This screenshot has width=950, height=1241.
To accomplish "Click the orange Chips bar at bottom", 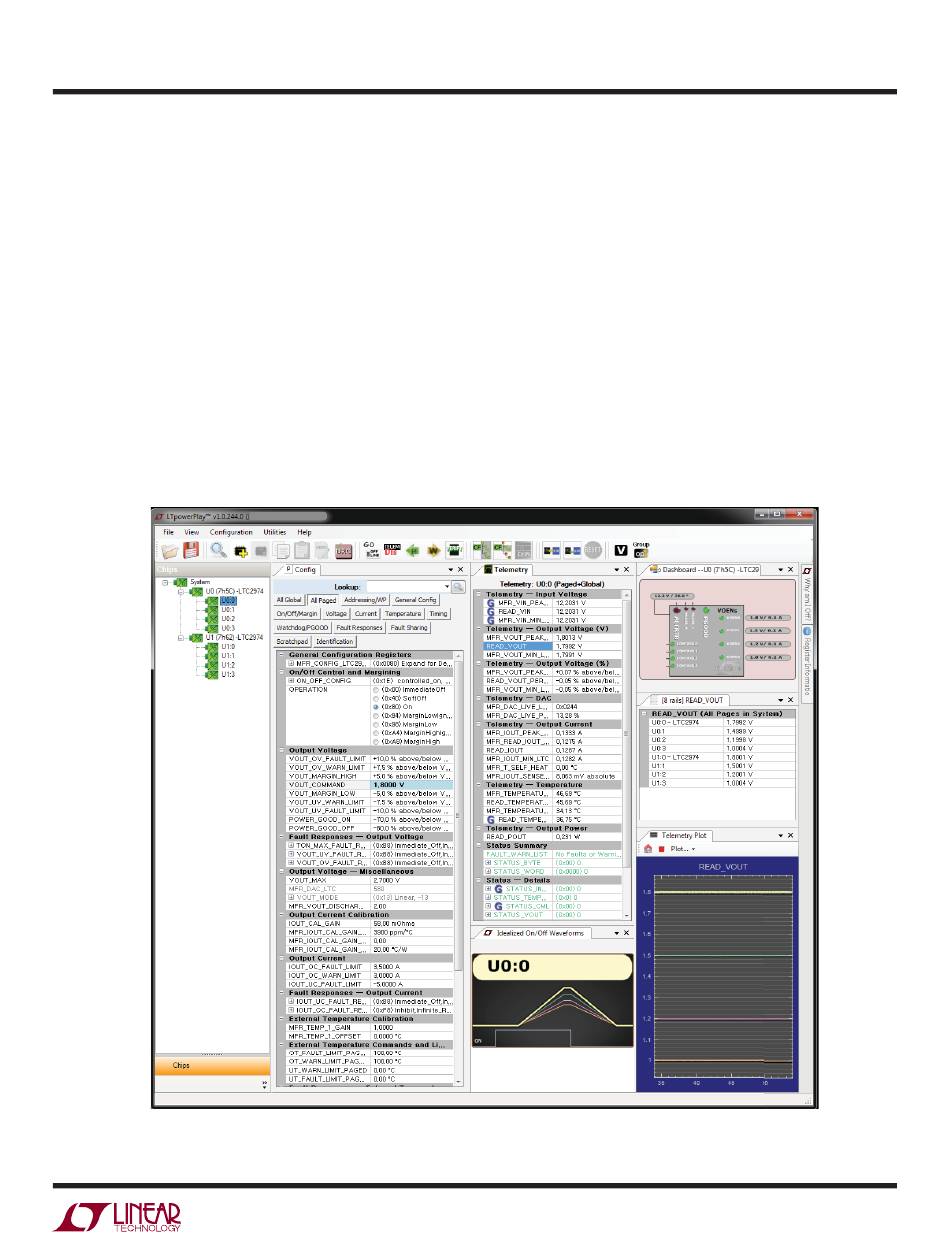I will coord(211,1066).
